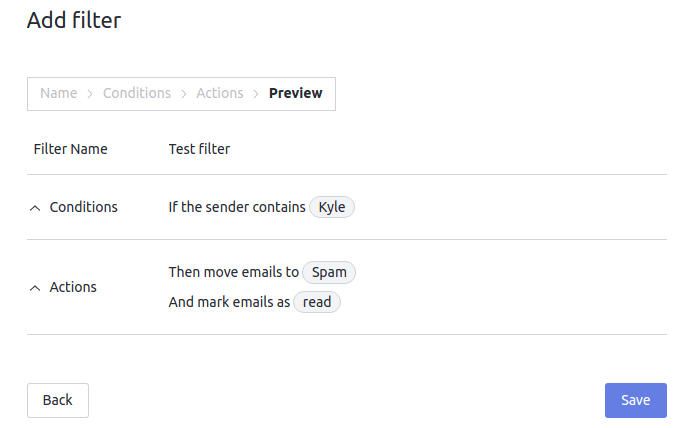
Task: Click the chevron between Name and Conditions
Action: point(90,93)
